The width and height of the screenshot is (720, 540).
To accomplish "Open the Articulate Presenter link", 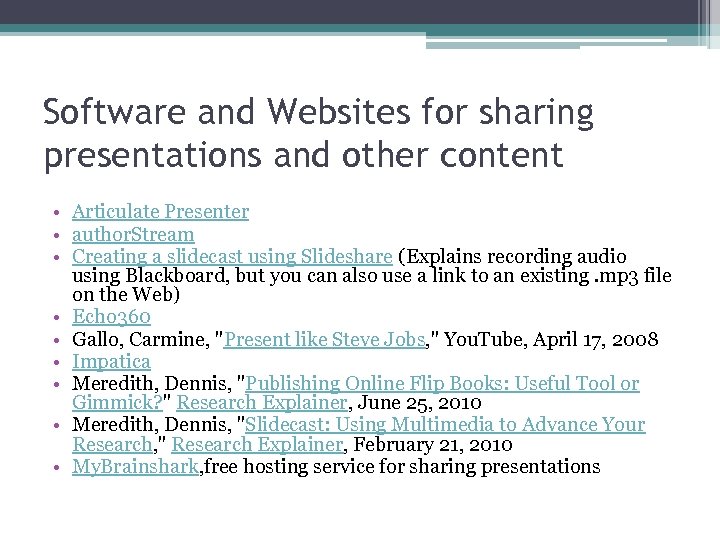I will click(x=160, y=212).
